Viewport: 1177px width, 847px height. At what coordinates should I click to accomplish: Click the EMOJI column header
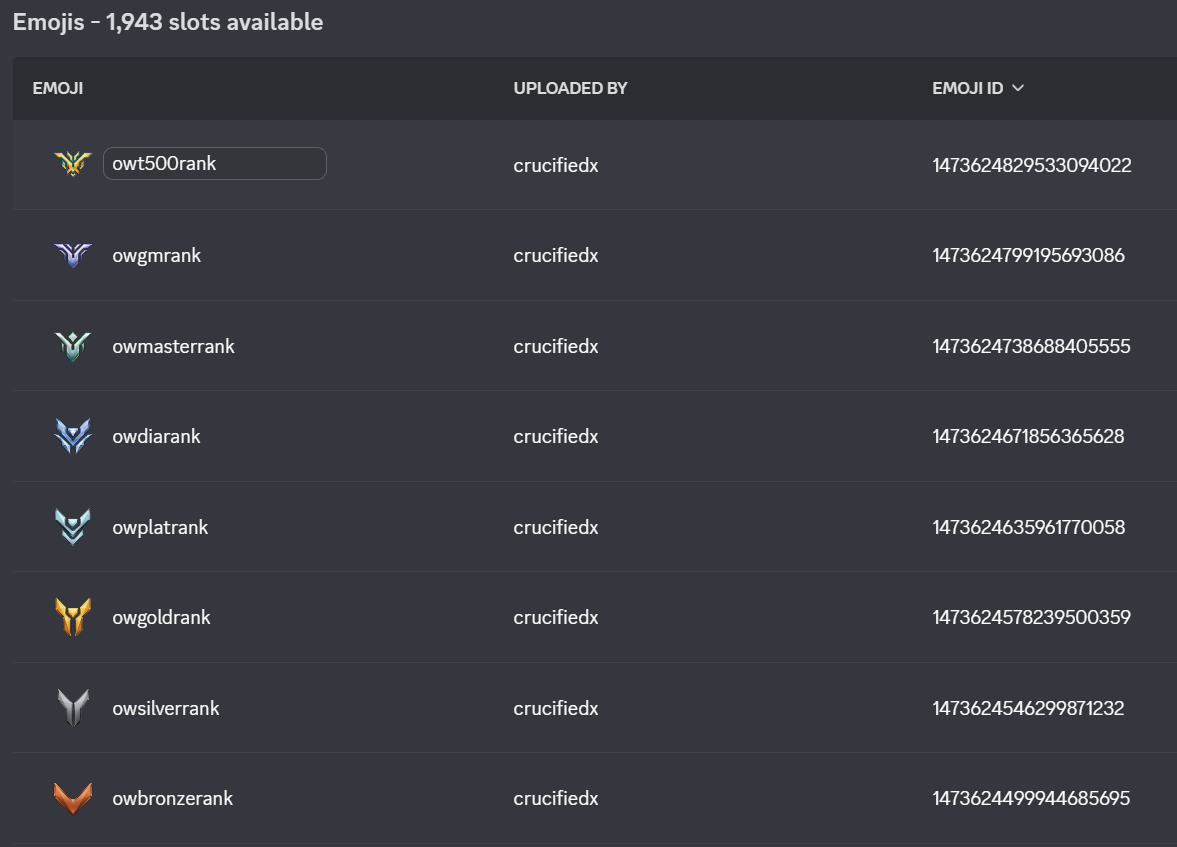(58, 89)
